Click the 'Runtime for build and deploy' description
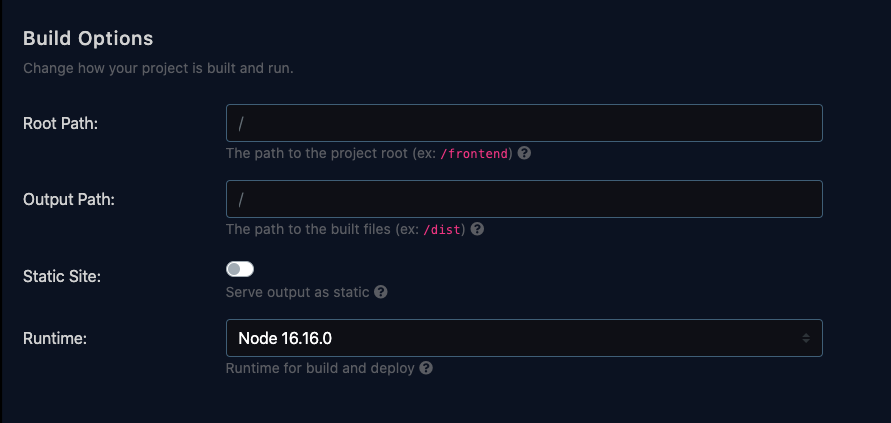The width and height of the screenshot is (891, 423). (x=320, y=368)
